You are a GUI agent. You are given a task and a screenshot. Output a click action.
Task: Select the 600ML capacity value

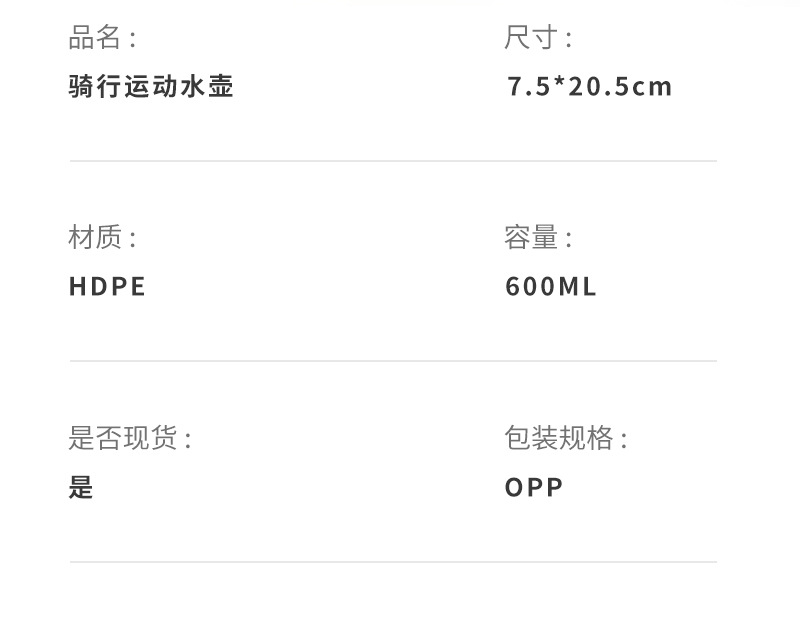click(x=550, y=287)
